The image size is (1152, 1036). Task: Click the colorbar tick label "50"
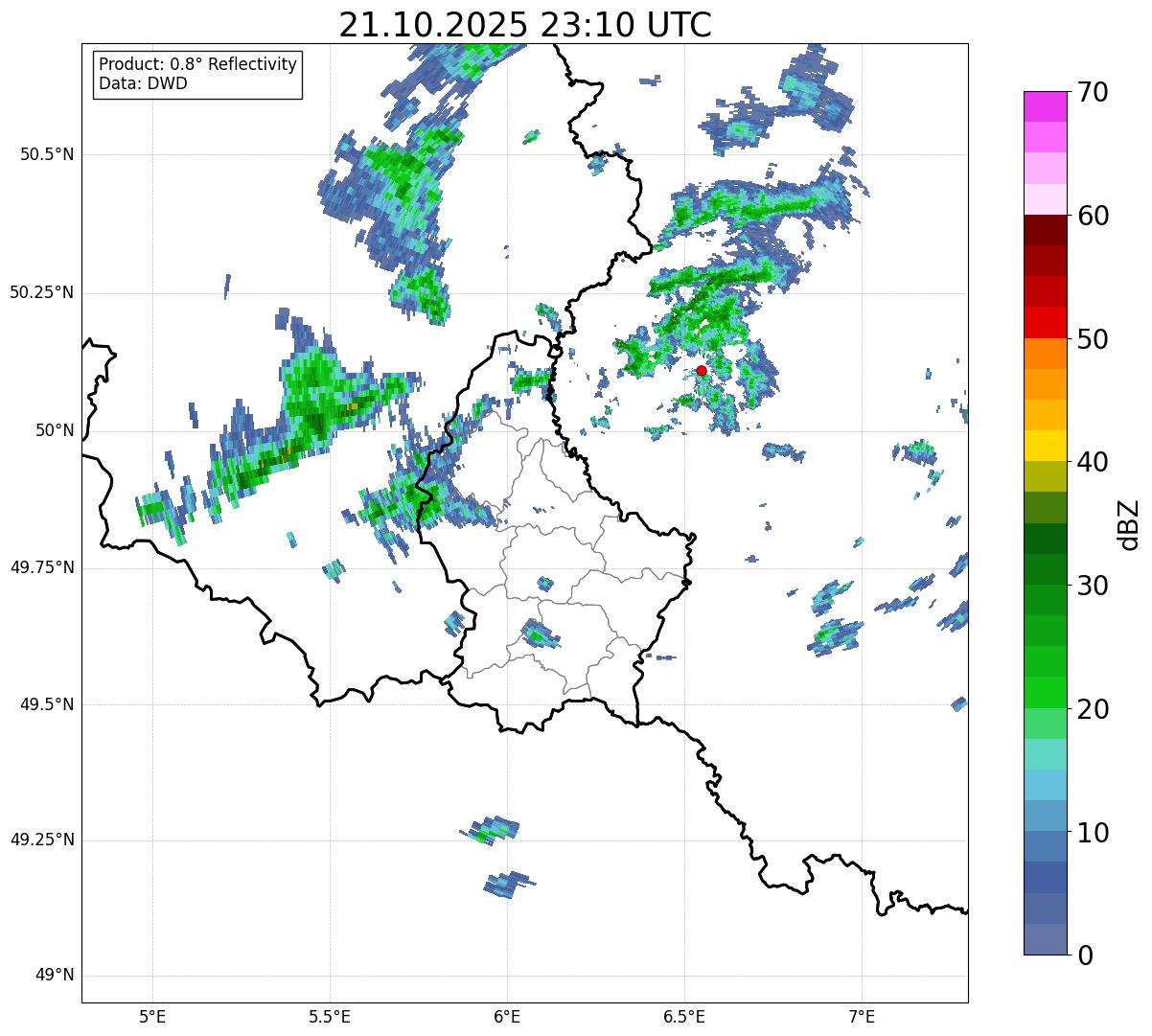[1093, 339]
